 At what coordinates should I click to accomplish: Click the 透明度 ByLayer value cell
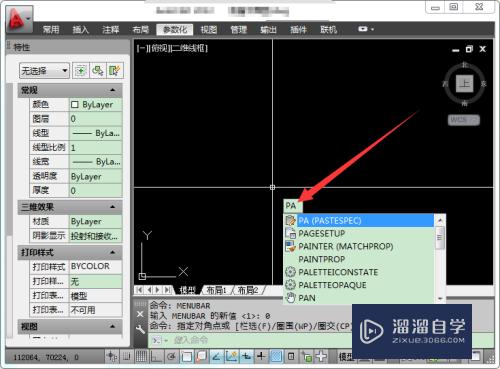[x=96, y=176]
